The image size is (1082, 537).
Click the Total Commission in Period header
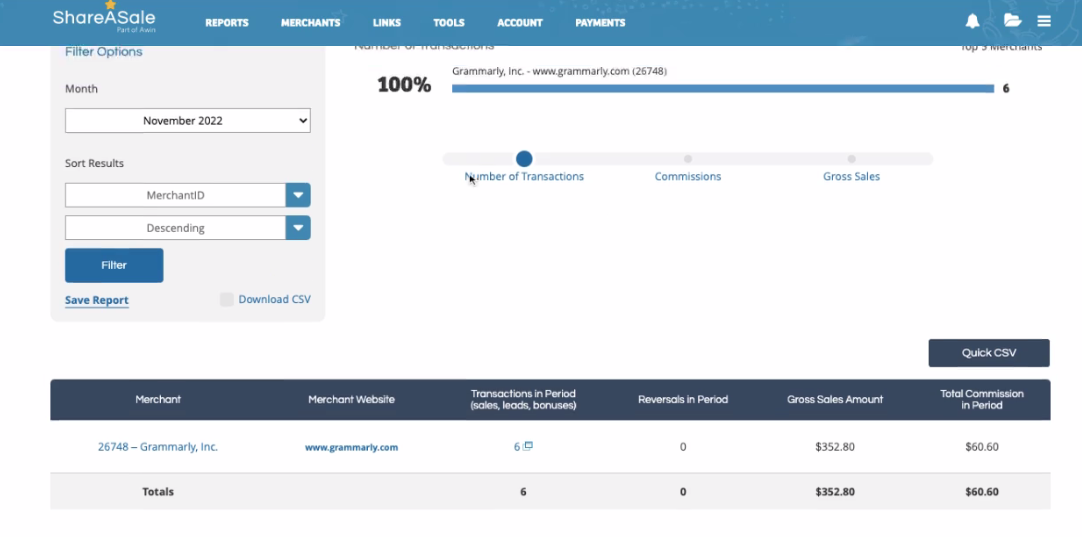click(x=982, y=400)
